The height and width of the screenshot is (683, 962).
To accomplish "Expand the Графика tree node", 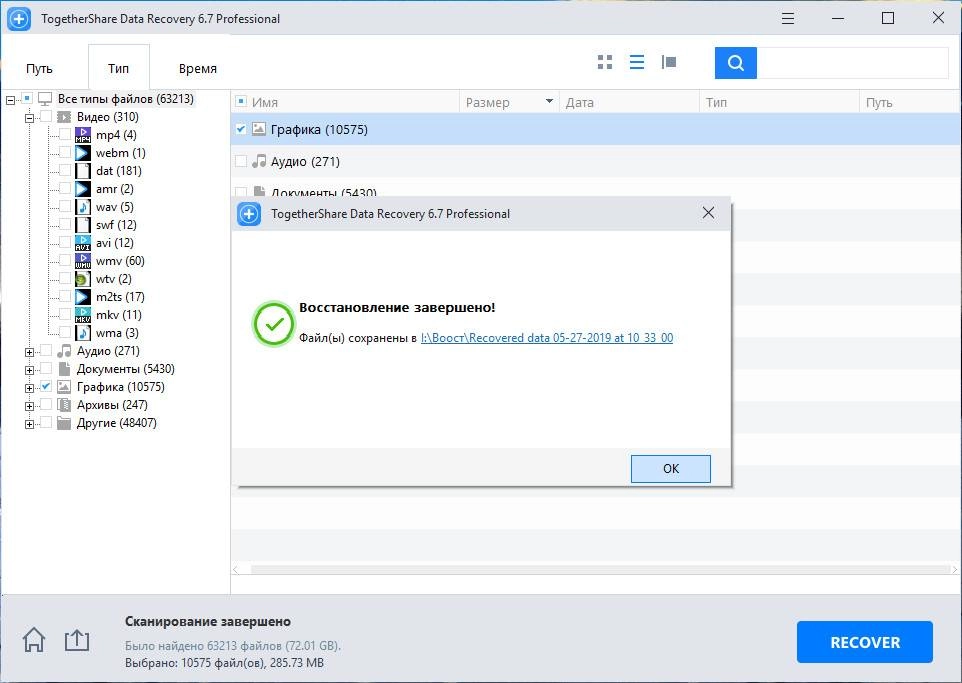I will [29, 388].
